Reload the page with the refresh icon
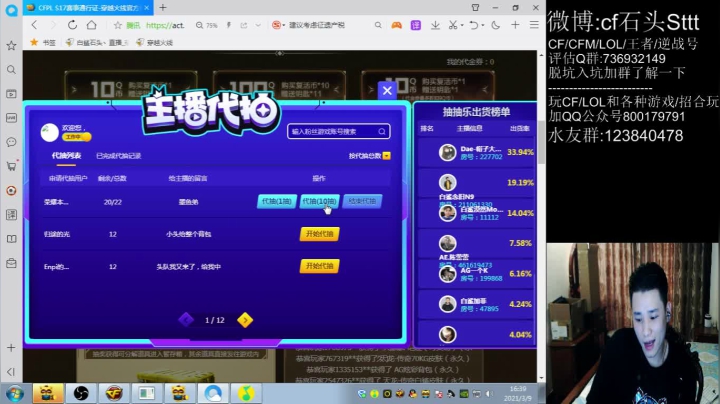 [72, 25]
